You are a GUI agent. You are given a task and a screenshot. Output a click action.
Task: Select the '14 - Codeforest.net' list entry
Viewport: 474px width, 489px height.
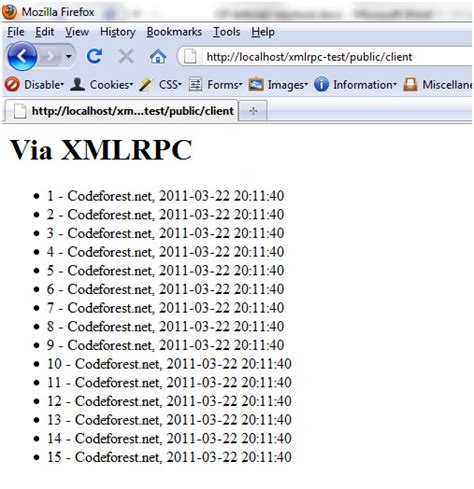pos(169,438)
